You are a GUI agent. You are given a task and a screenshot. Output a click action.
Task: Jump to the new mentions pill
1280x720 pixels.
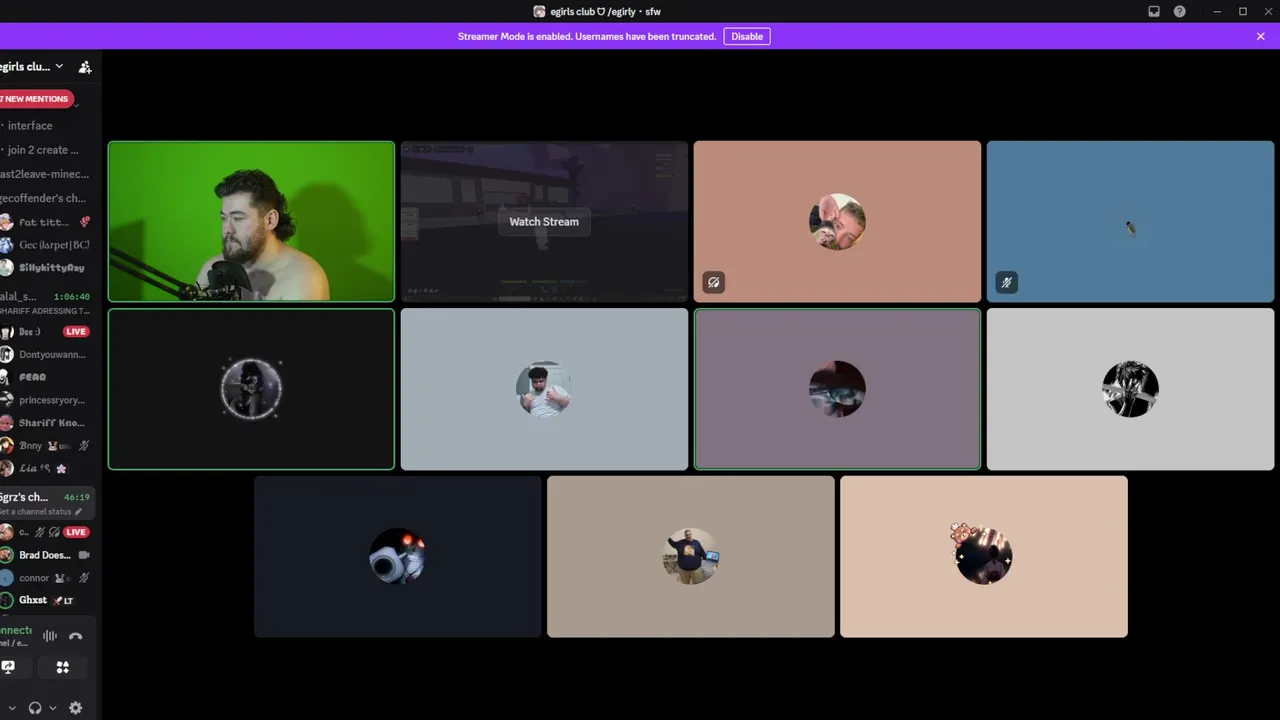tap(35, 99)
